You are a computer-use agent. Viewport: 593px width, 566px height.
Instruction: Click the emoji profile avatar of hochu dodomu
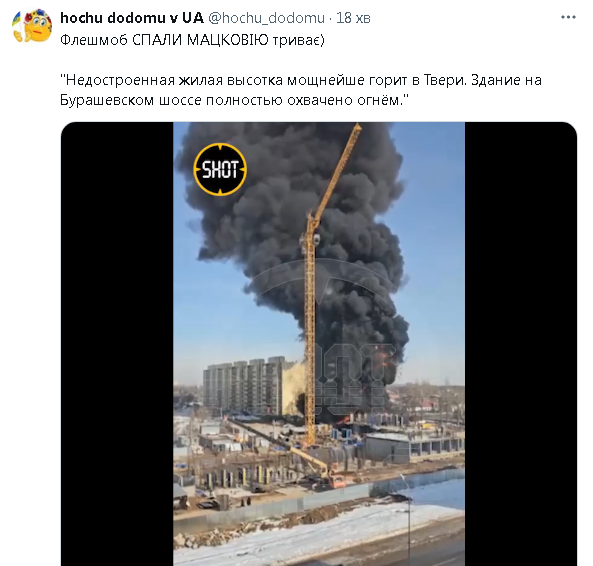32,26
